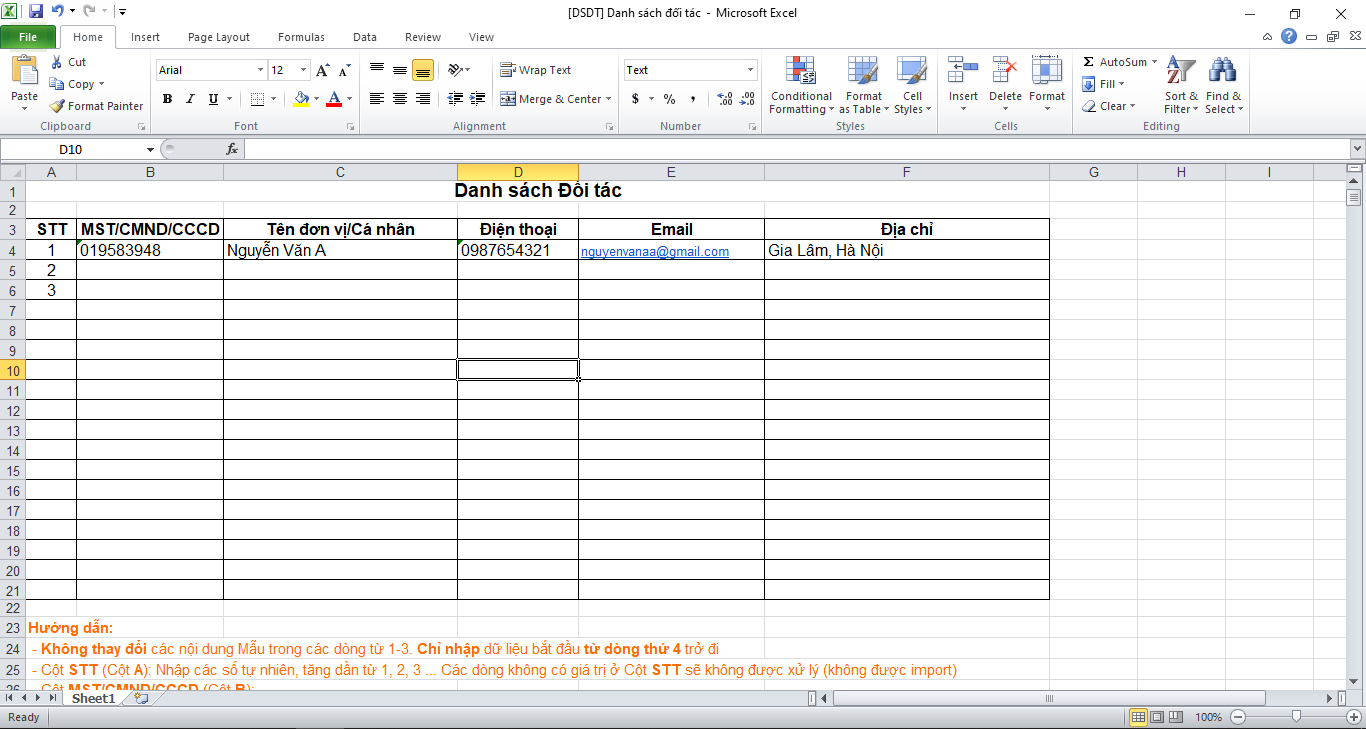Open the Text number format dropdown
Screen dimensions: 1366x729
[x=750, y=70]
